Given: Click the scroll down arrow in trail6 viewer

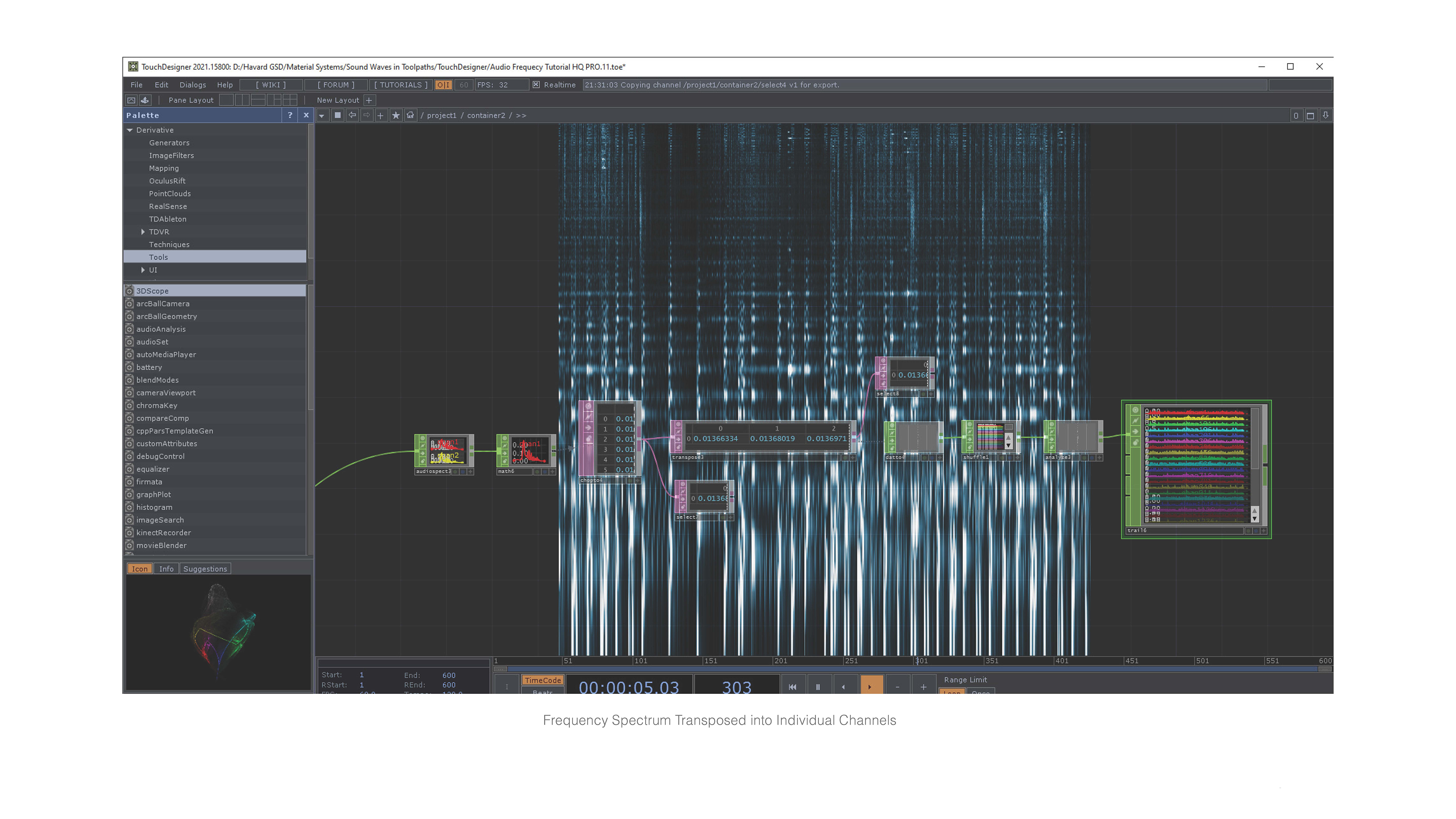Looking at the screenshot, I should coord(1254,519).
